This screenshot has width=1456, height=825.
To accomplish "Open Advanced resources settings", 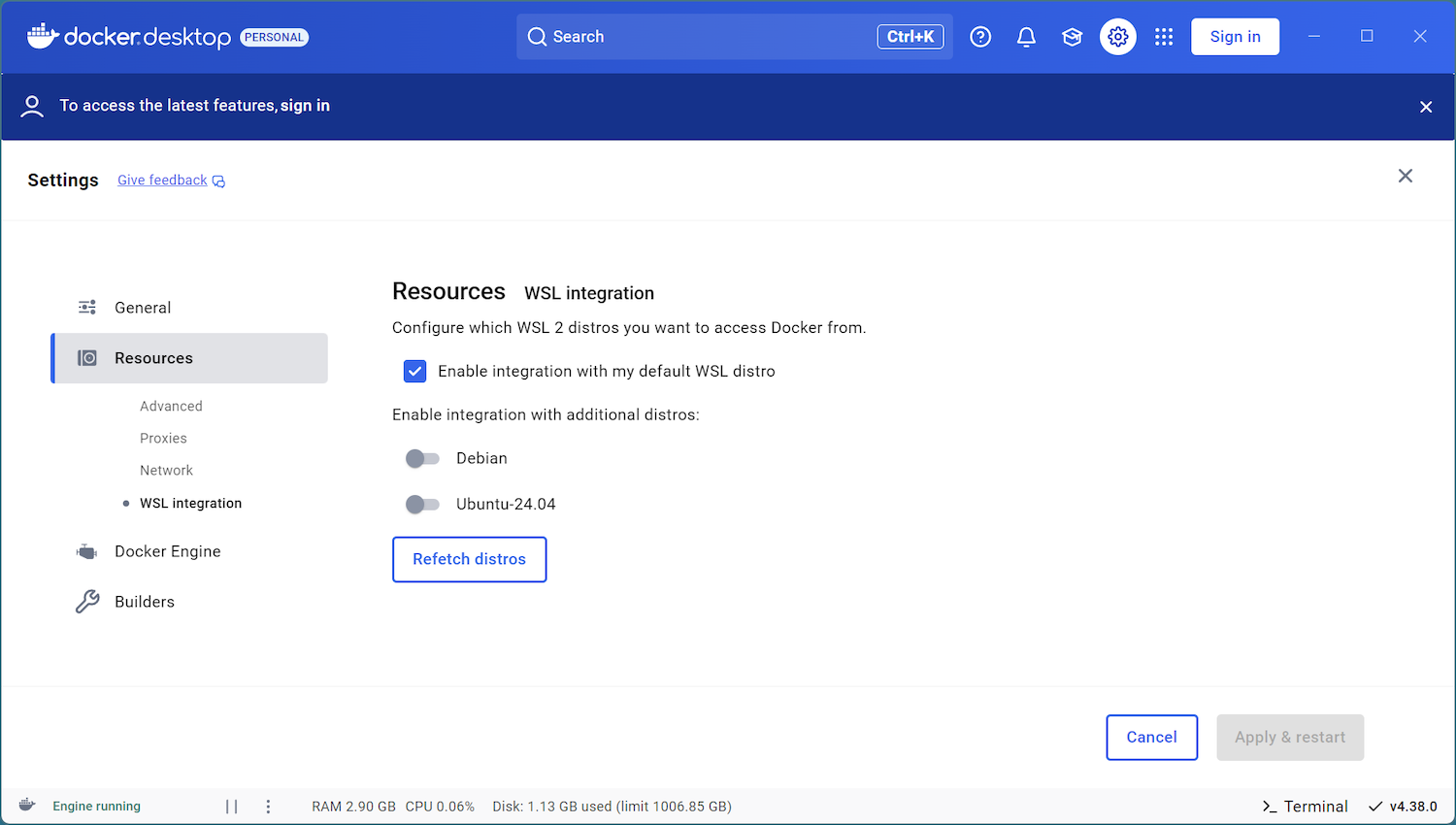I will click(171, 406).
